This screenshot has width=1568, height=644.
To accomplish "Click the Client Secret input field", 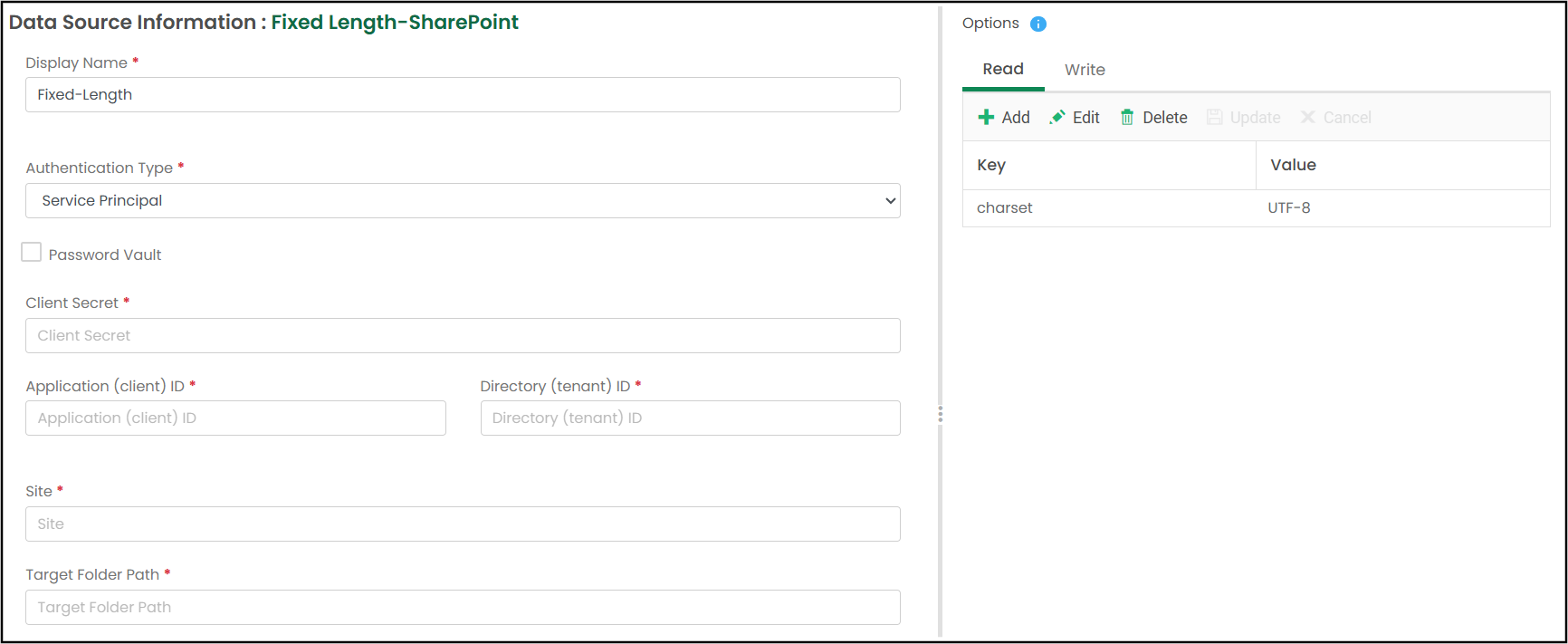I will click(463, 336).
